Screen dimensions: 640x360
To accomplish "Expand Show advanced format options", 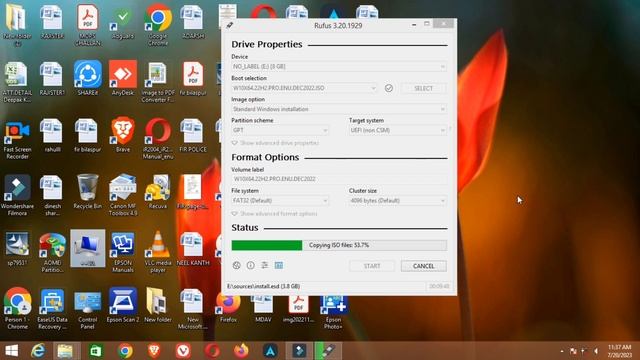I will pos(274,213).
